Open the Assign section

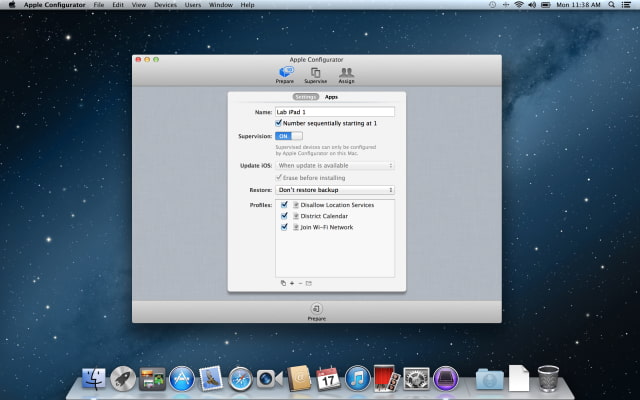[x=346, y=74]
